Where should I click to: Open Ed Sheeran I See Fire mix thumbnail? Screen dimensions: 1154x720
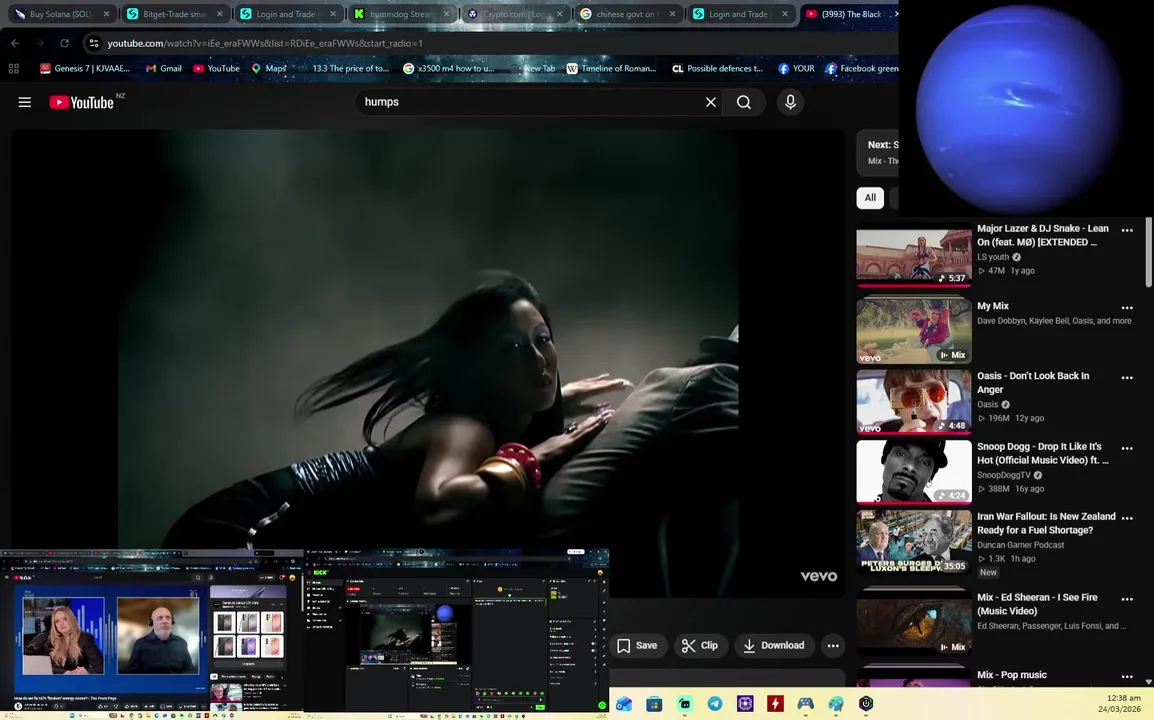(914, 623)
